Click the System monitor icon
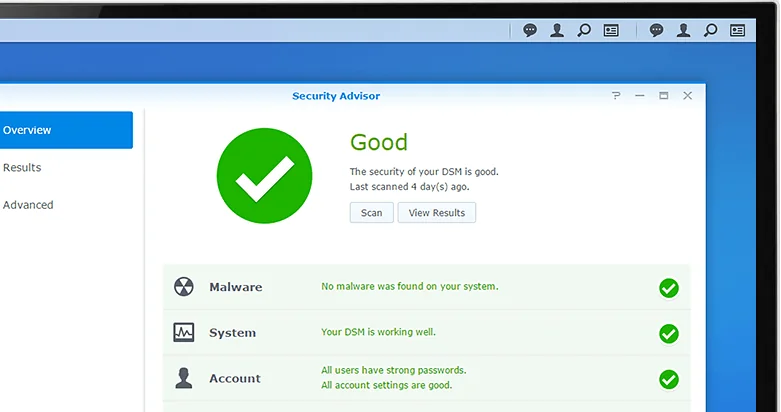This screenshot has height=412, width=781. (184, 333)
